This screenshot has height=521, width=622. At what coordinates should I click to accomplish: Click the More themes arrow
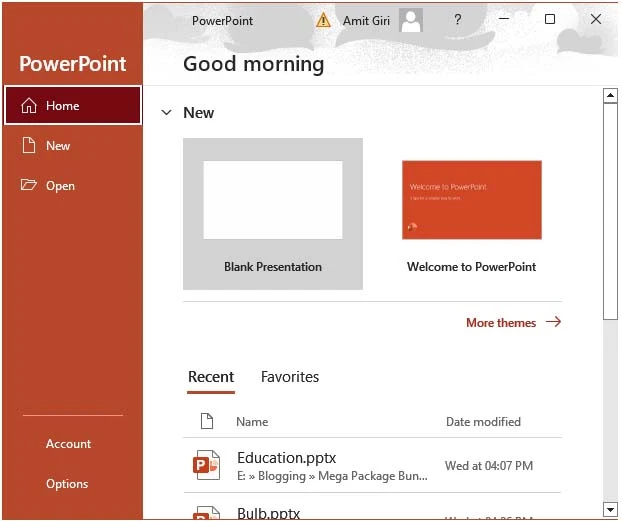(553, 321)
